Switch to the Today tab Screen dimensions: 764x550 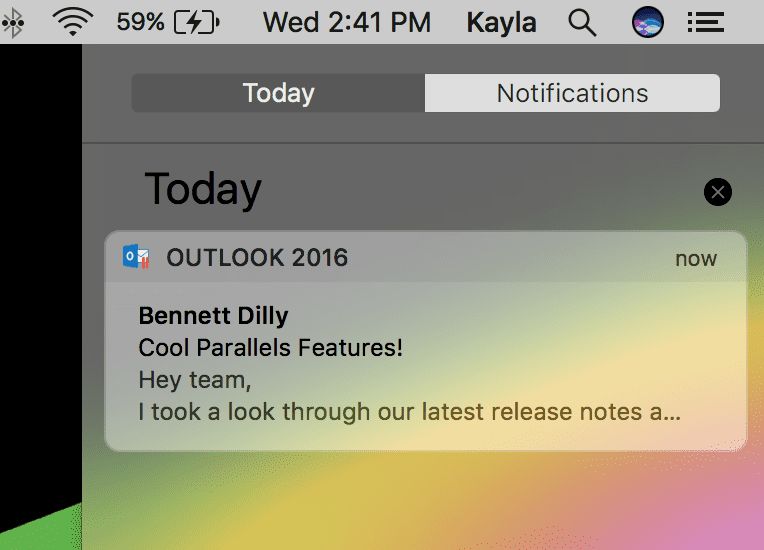tap(278, 93)
